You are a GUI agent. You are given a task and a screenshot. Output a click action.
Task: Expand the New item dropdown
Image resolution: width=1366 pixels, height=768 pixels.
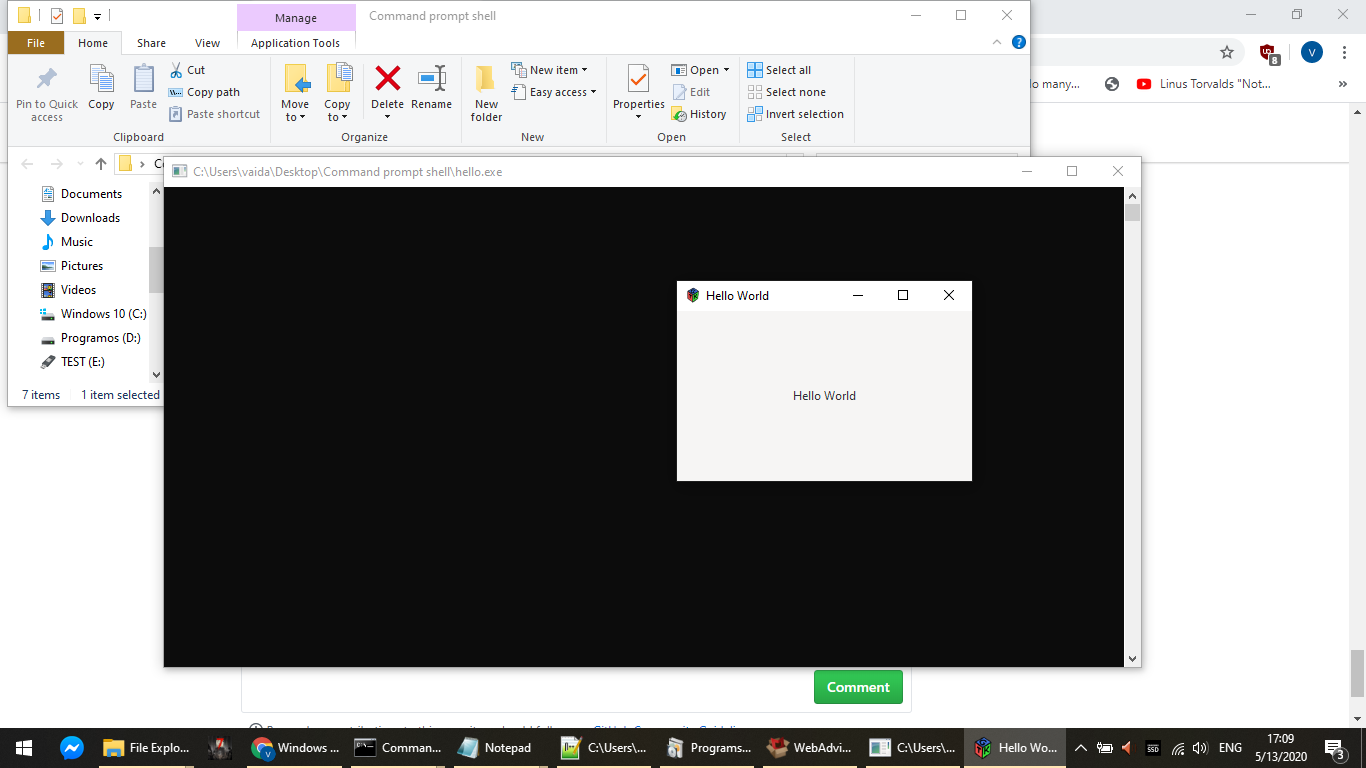pos(550,70)
